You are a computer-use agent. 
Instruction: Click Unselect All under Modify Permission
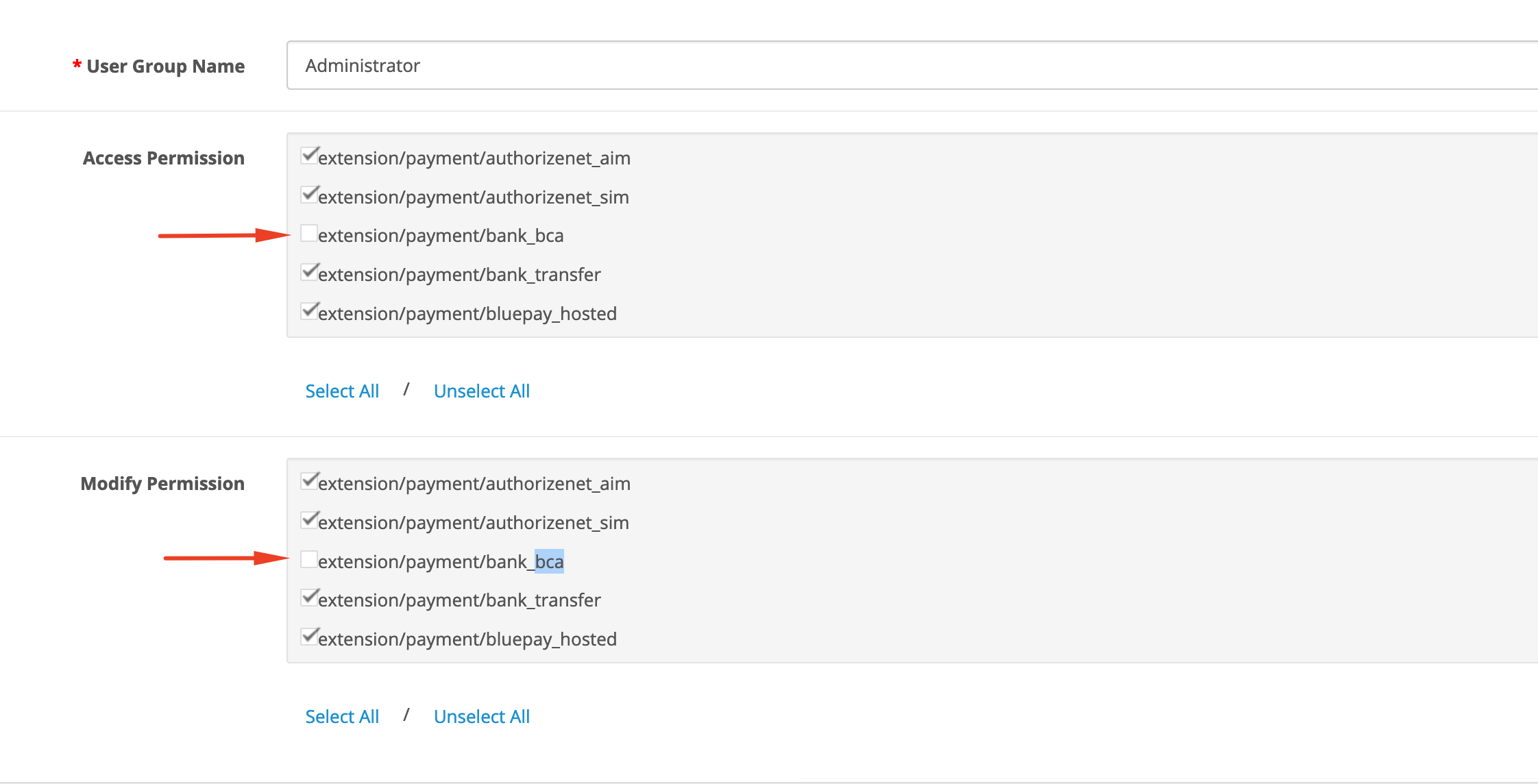click(482, 716)
